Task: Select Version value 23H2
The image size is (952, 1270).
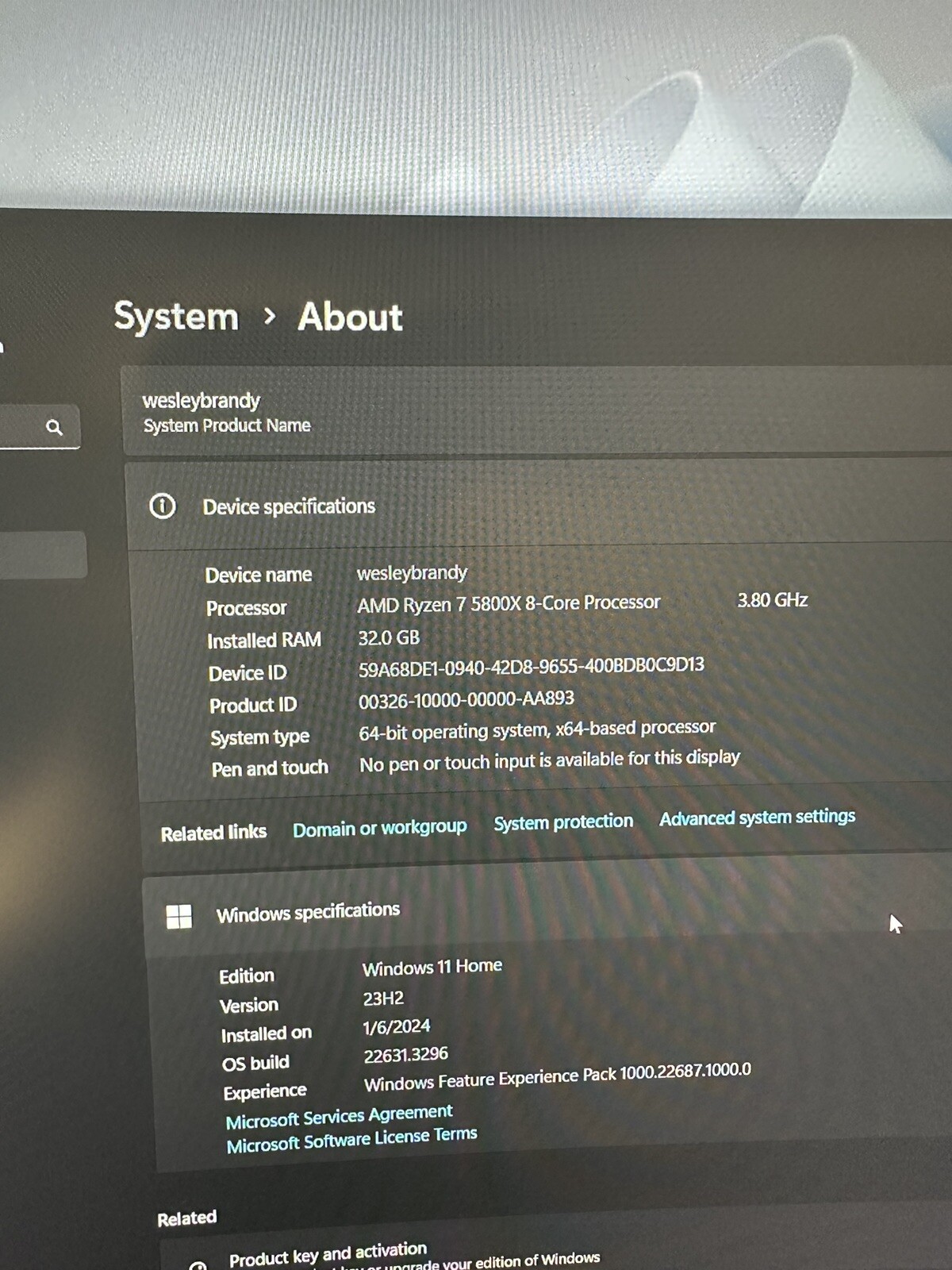Action: [x=383, y=998]
